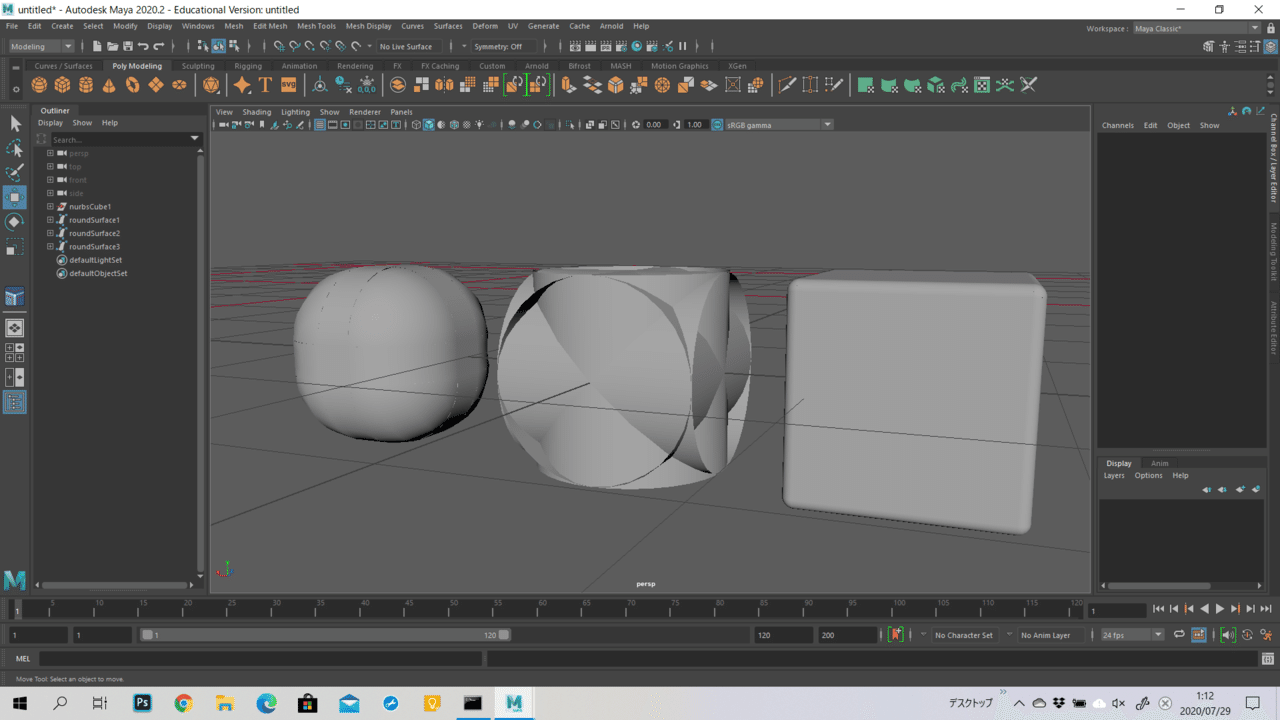
Task: Toggle the Channel Box icon on status line
Action: (1271, 46)
